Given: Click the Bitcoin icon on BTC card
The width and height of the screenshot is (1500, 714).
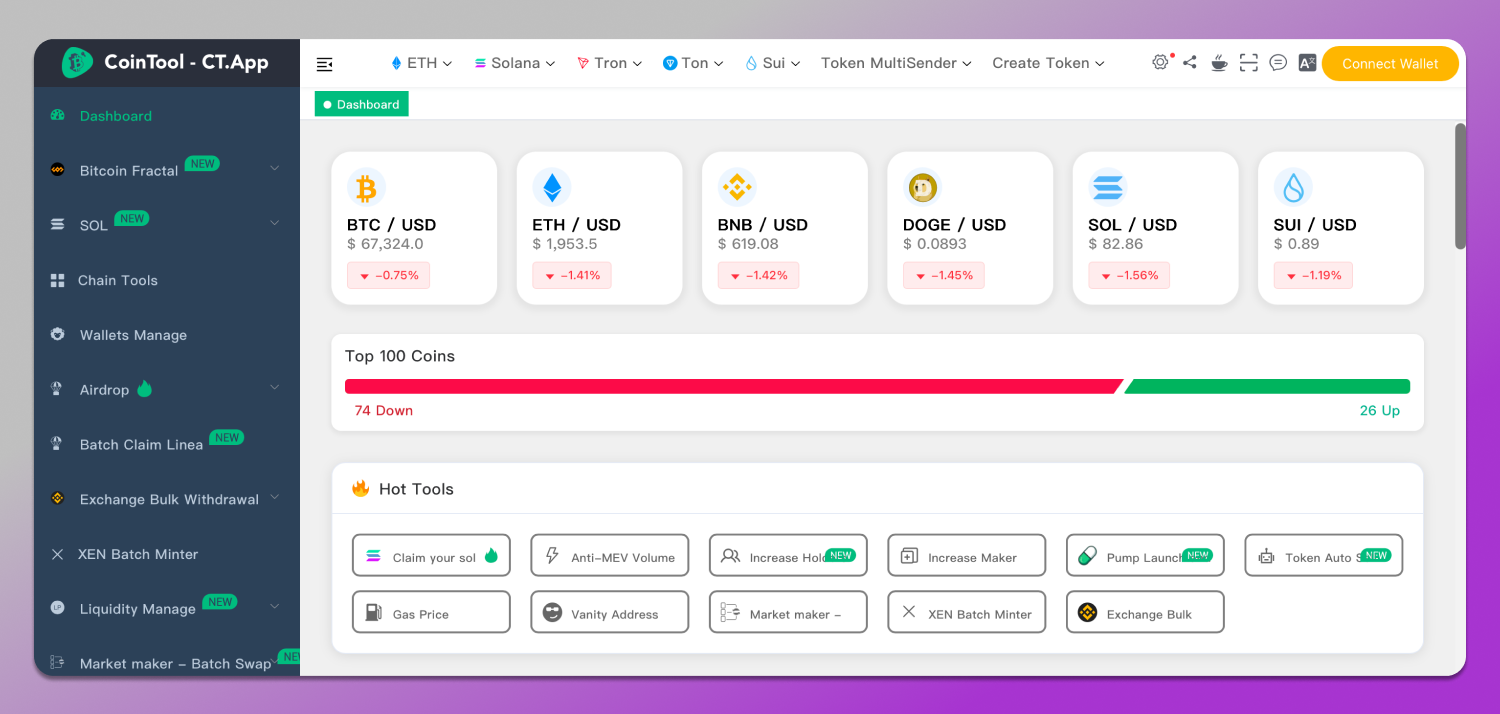Looking at the screenshot, I should point(366,188).
